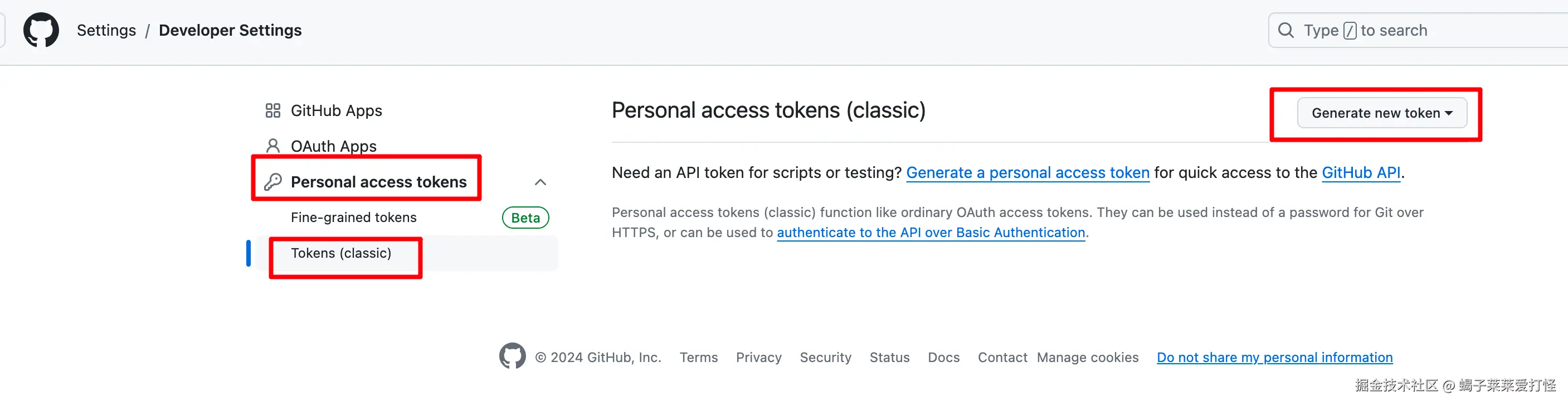Image resolution: width=1568 pixels, height=405 pixels.
Task: Click the GitHub logo in header
Action: (41, 30)
